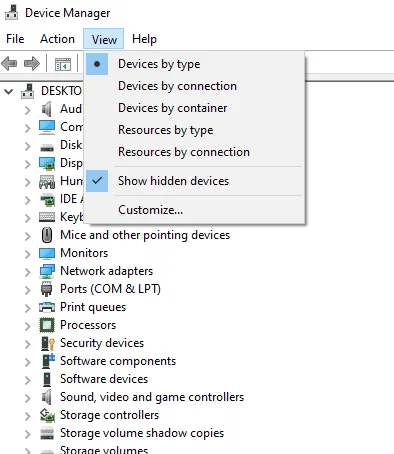Click the Sound, video and game controllers icon
The image size is (394, 454).
pos(47,397)
